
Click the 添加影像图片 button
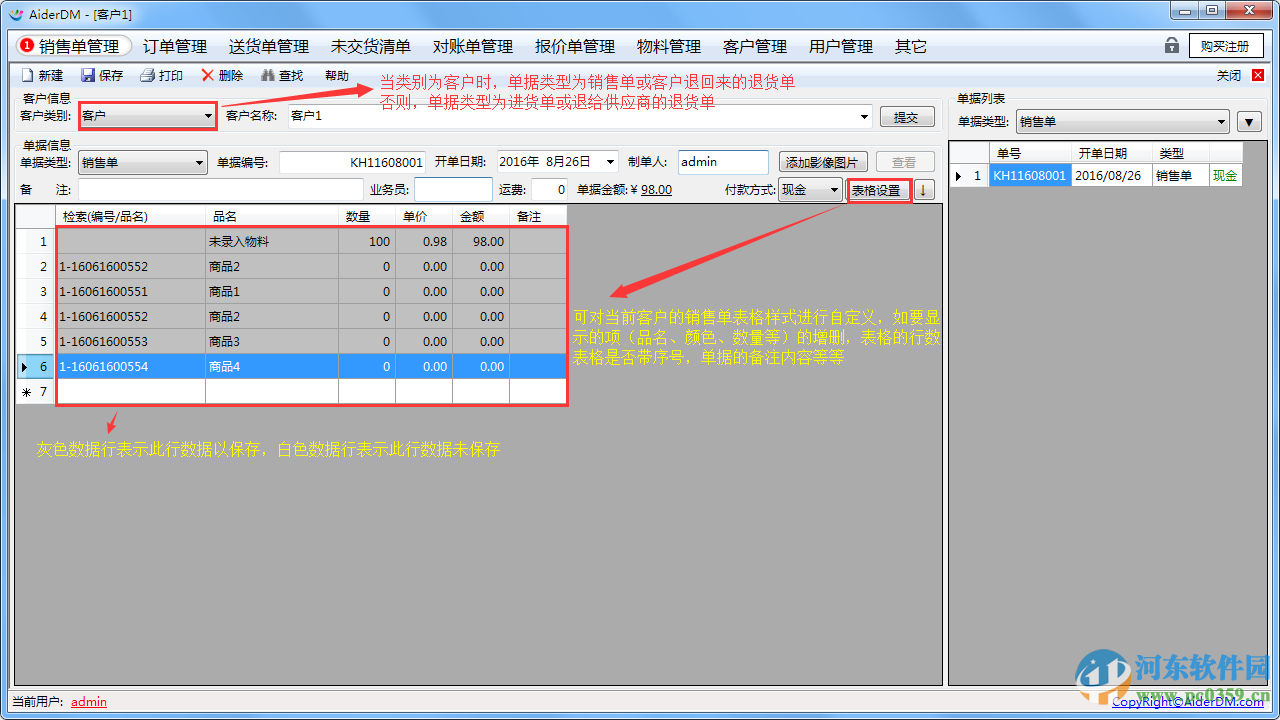(823, 162)
